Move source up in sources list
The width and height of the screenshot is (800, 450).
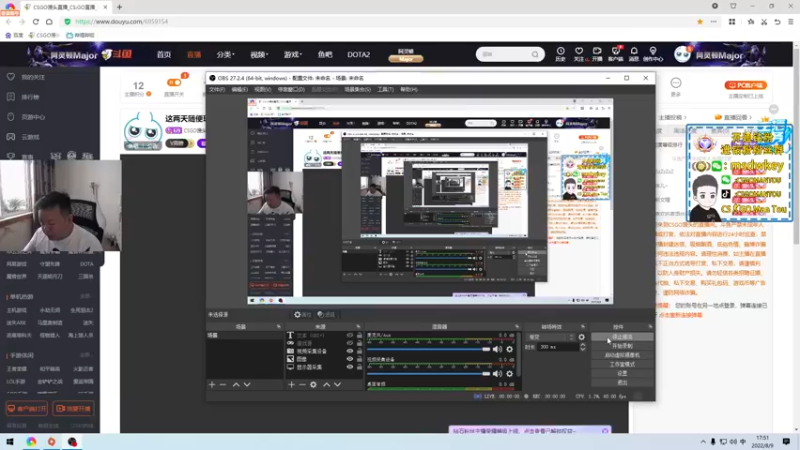pyautogui.click(x=327, y=384)
